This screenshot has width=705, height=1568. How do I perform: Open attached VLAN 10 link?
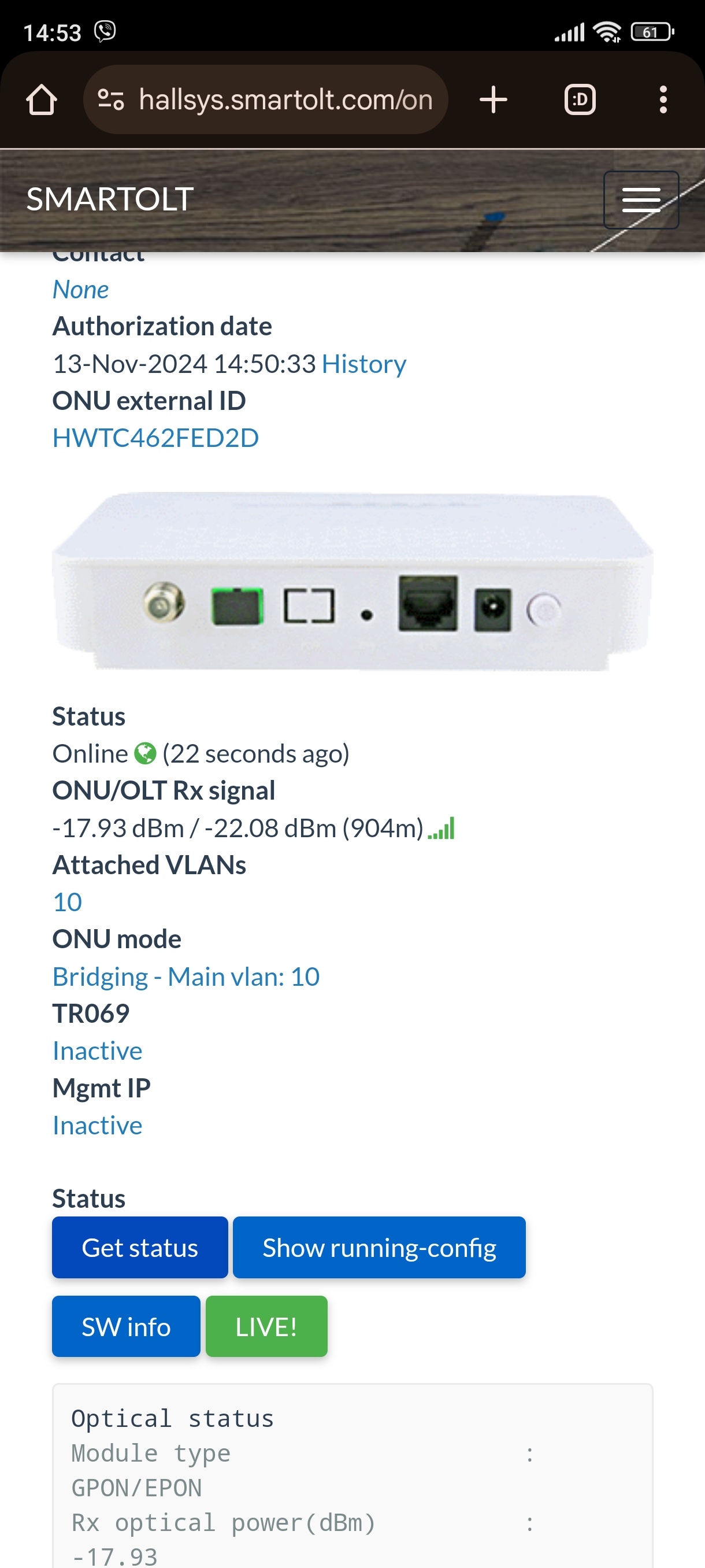click(x=68, y=902)
